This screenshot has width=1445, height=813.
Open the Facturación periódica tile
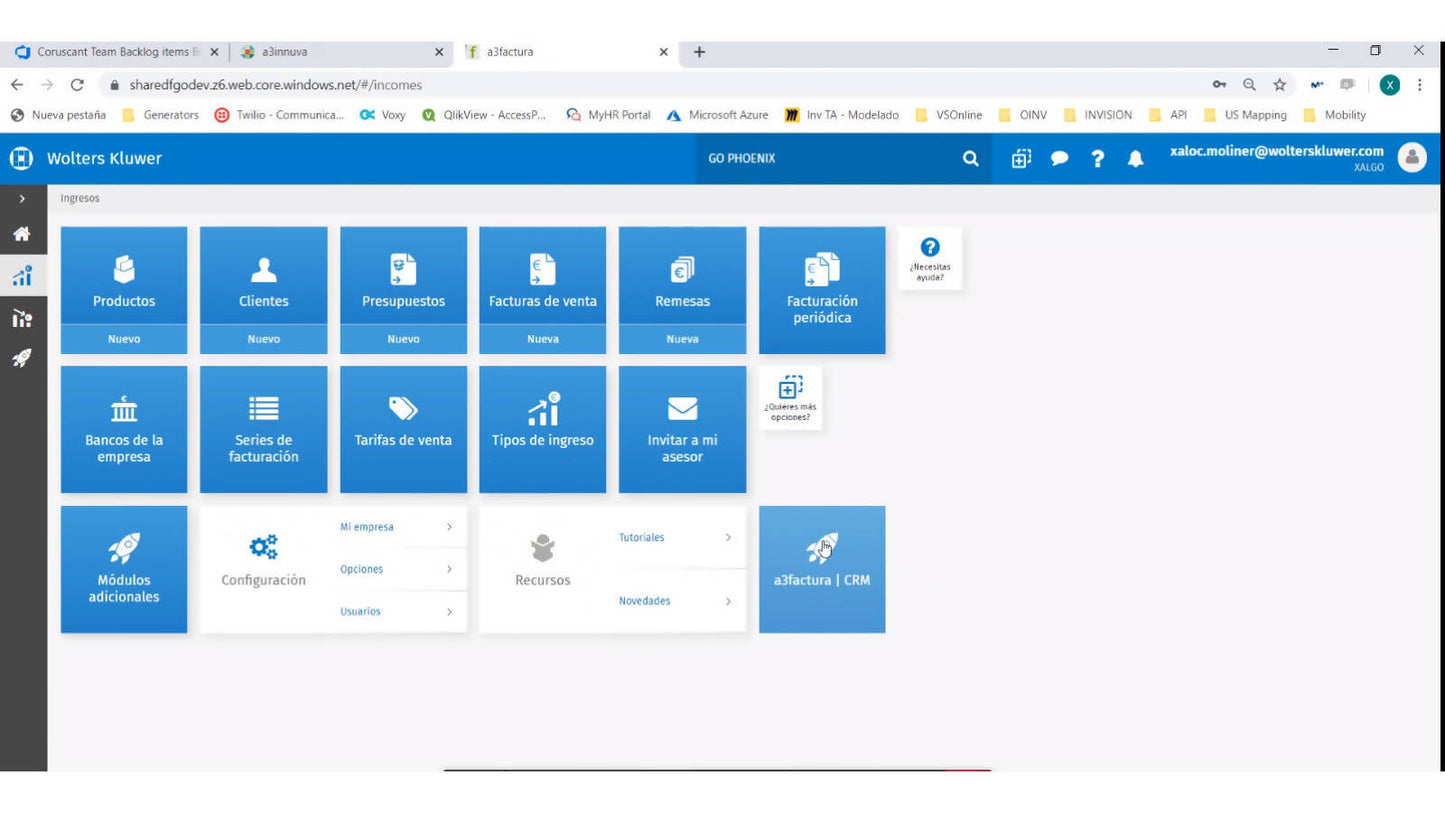(x=822, y=290)
